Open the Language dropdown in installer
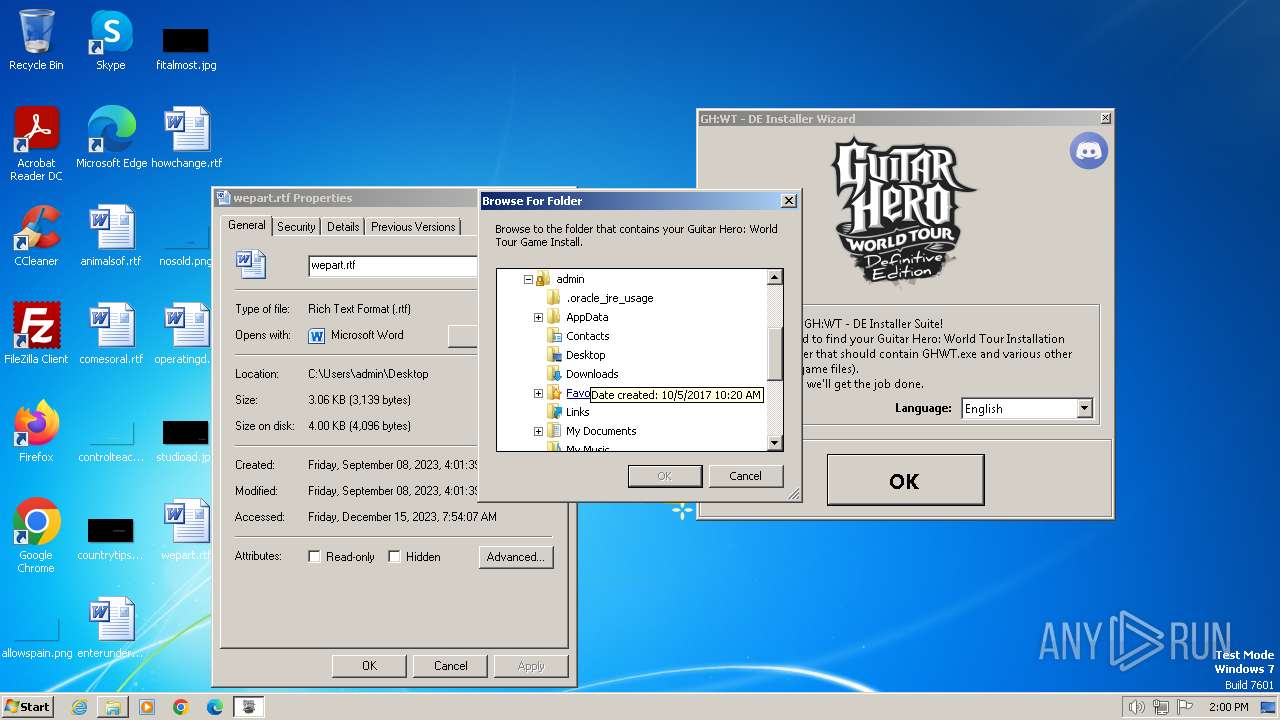 pyautogui.click(x=1084, y=409)
